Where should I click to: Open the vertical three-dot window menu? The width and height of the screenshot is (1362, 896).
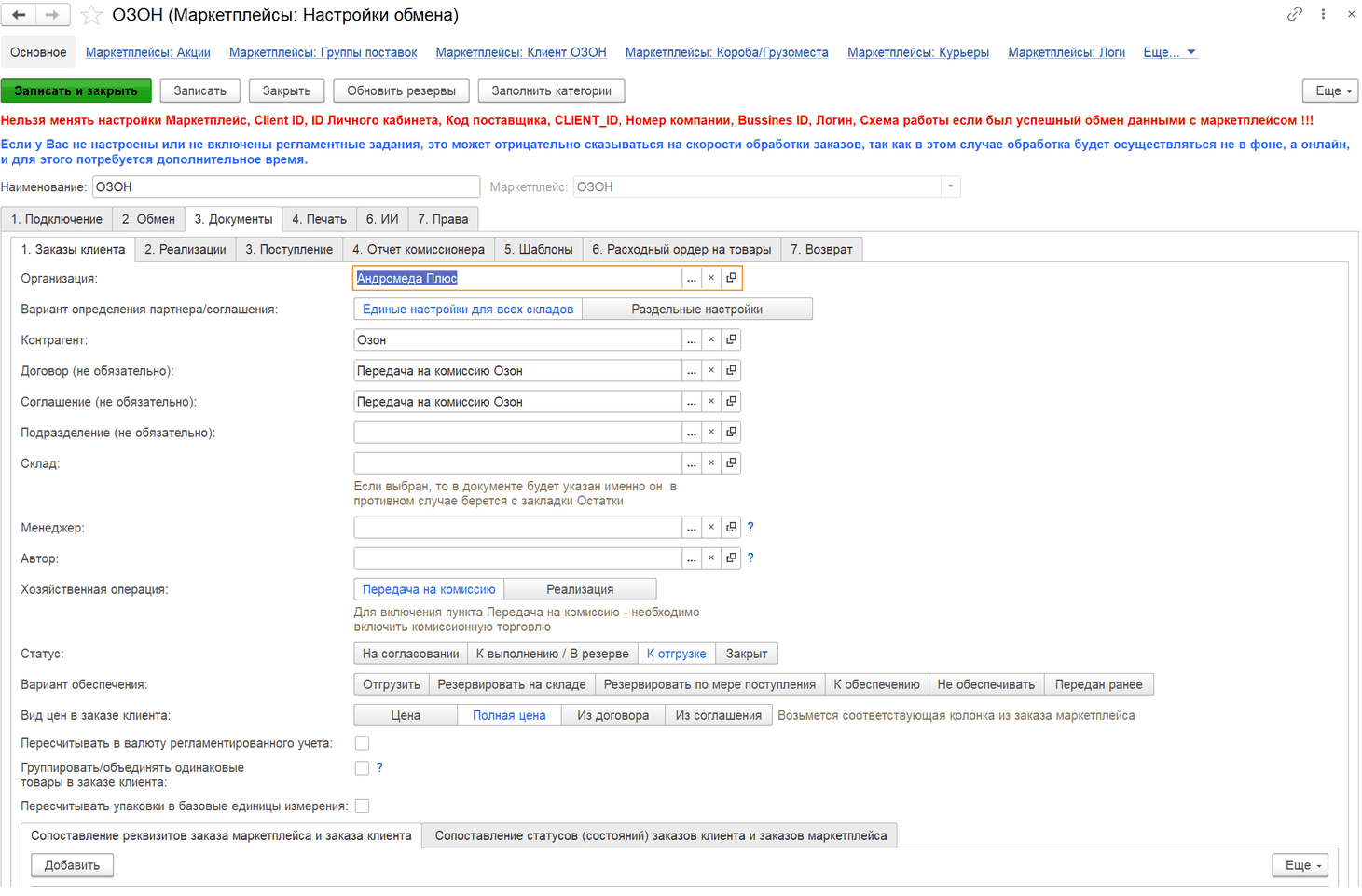coord(1323,14)
